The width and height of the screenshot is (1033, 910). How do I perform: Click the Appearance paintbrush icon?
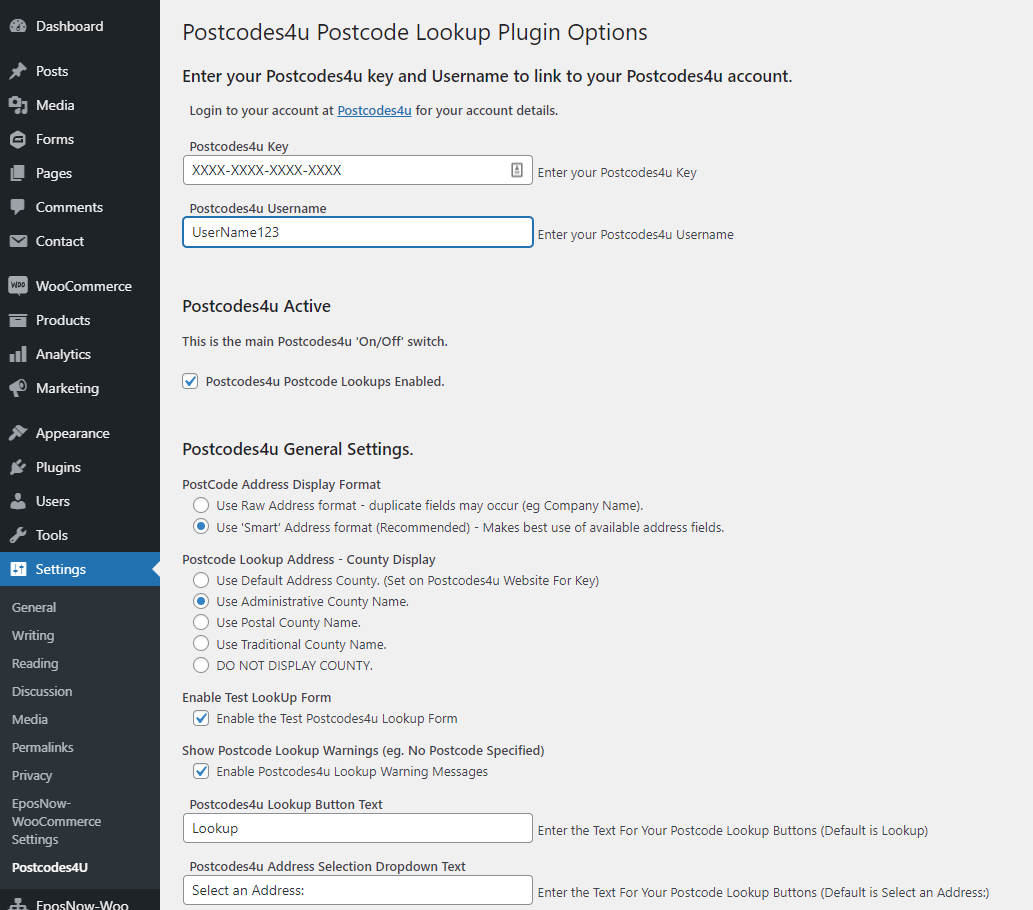click(x=18, y=433)
